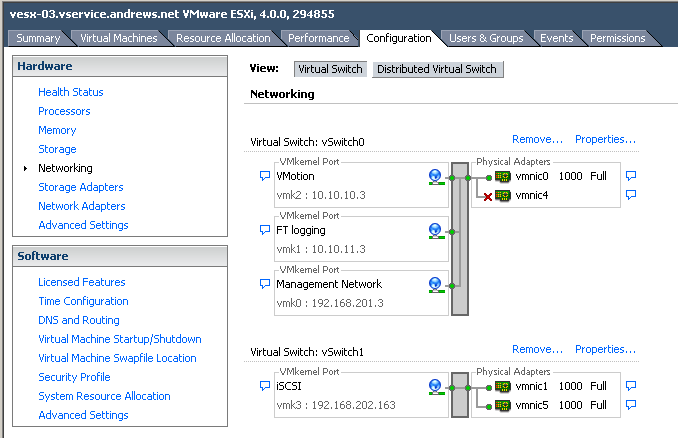Open the Virtual Machines tab
This screenshot has height=438, width=678.
[x=118, y=38]
